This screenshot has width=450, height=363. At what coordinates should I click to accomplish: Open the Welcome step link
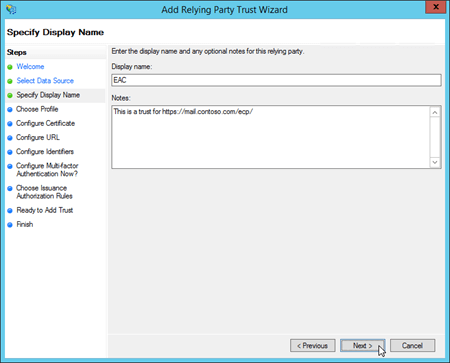point(30,67)
